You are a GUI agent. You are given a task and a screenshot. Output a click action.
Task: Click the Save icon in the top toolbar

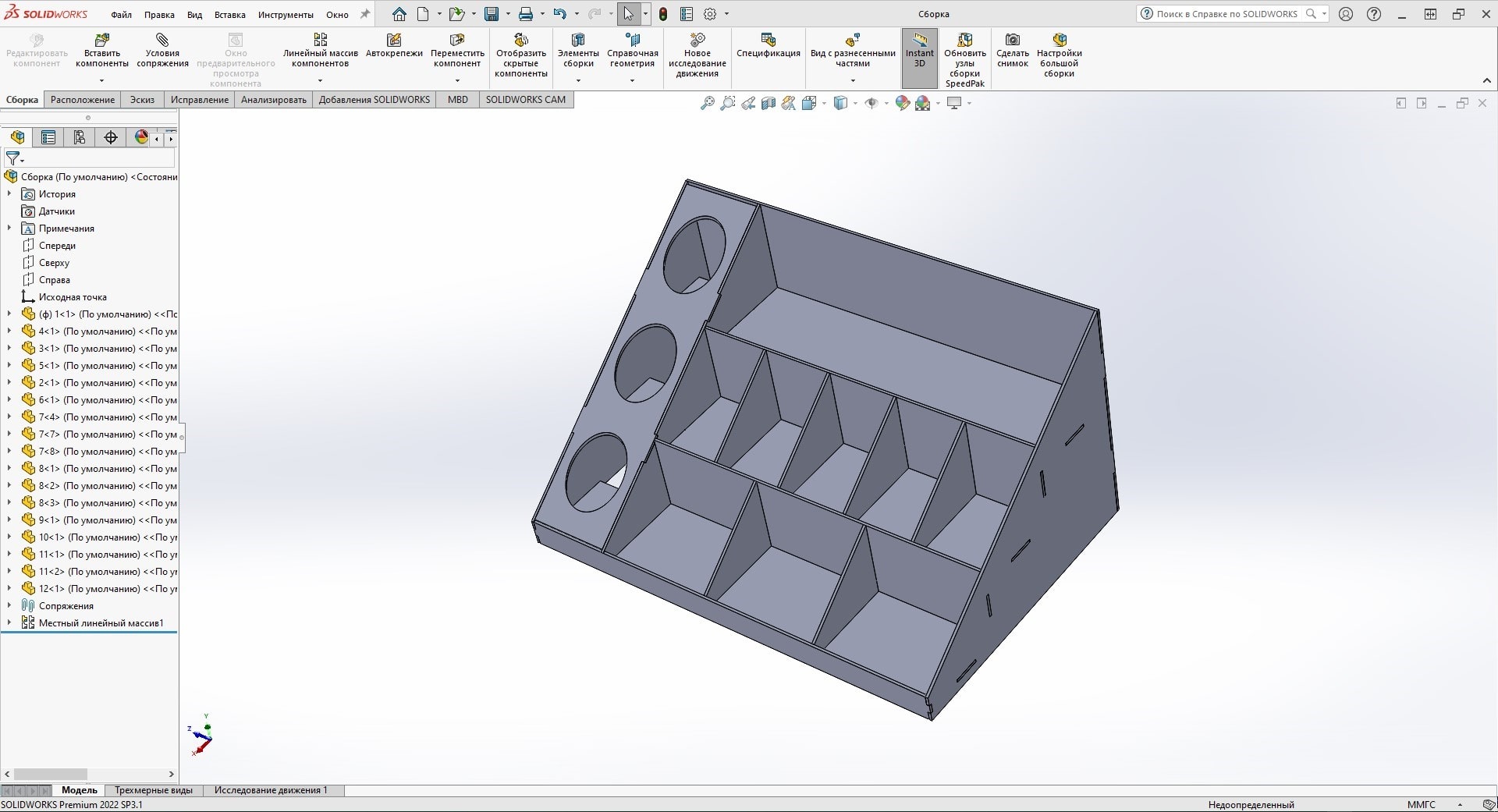coord(492,14)
